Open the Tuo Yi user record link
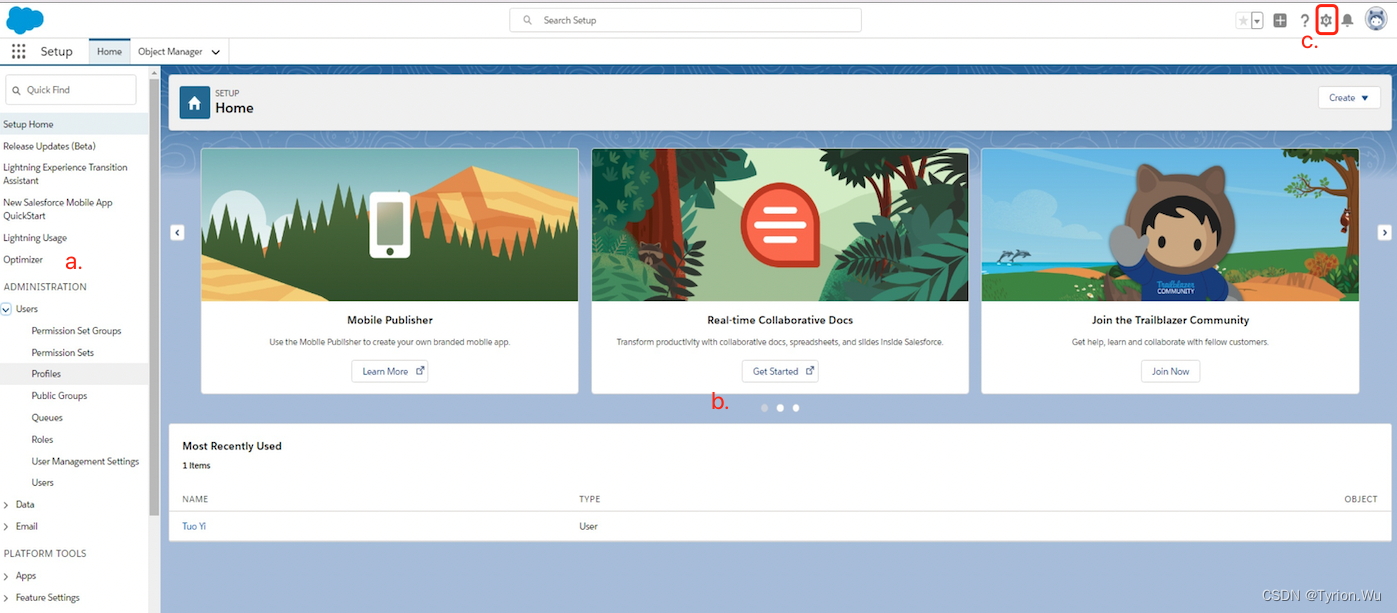 pyautogui.click(x=194, y=526)
